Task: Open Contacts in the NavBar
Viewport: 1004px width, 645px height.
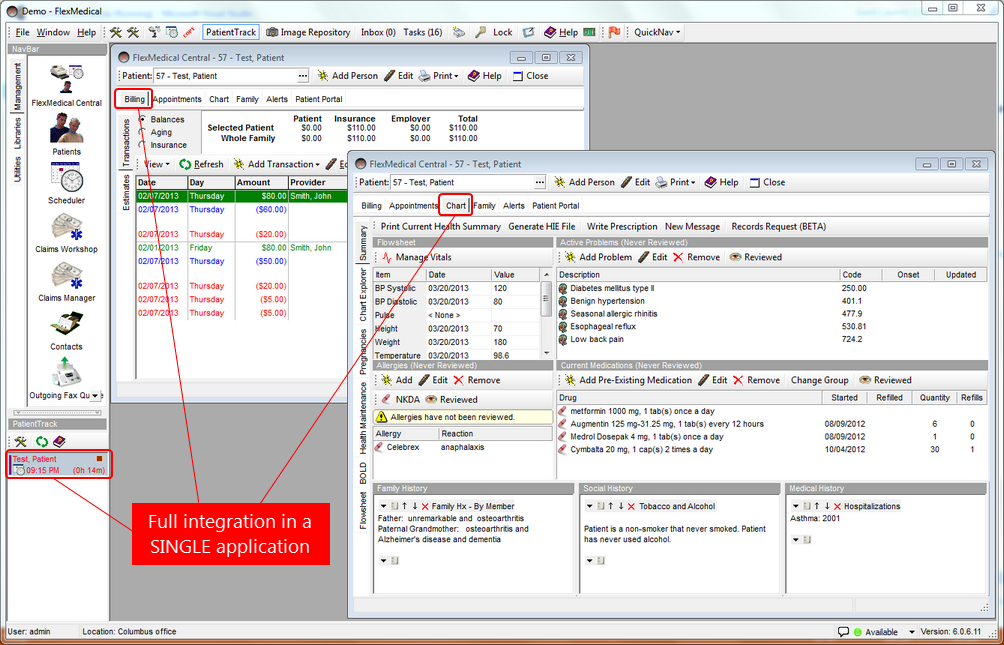Action: coord(67,329)
